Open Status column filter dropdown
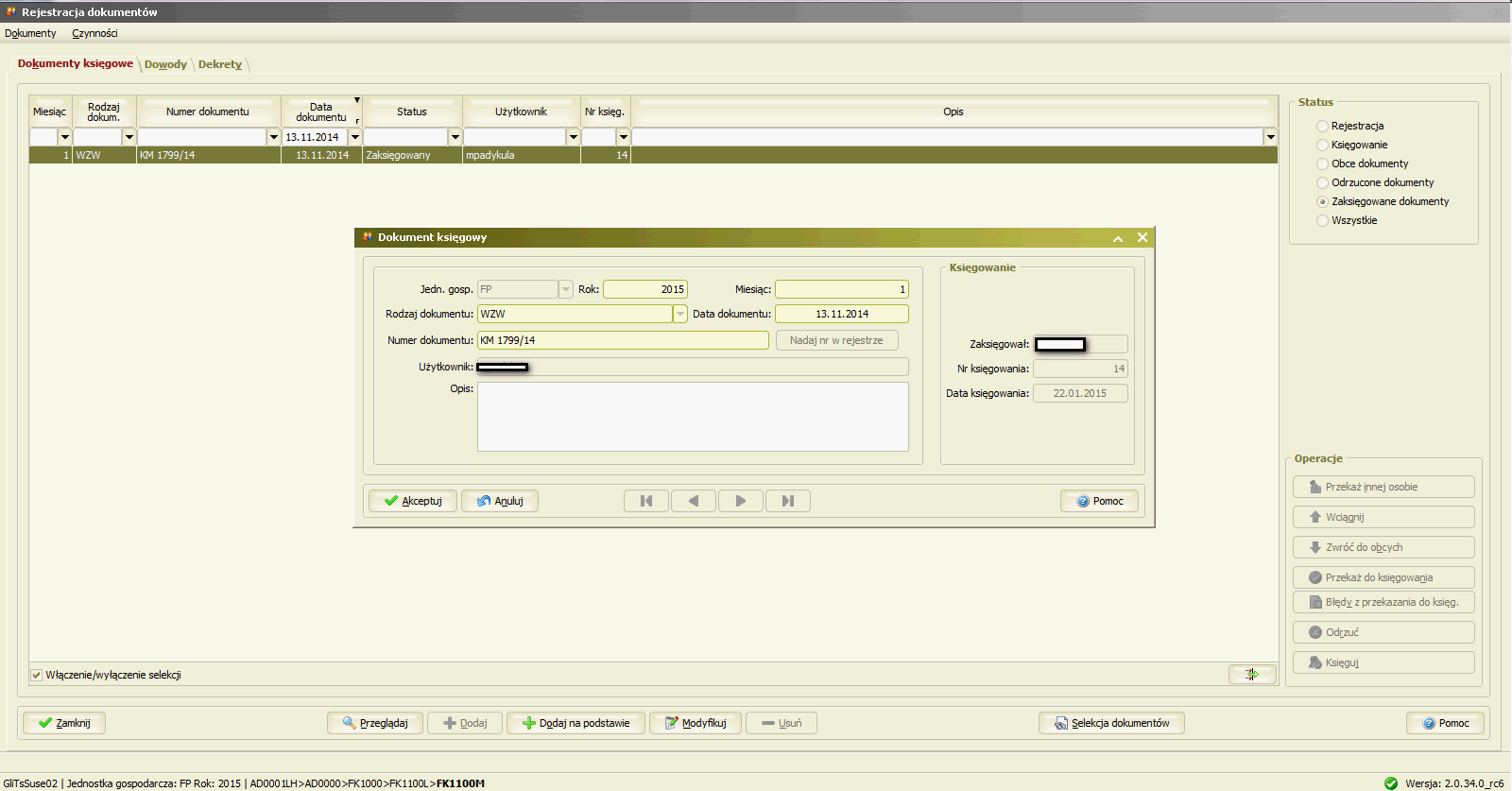The image size is (1512, 791). tap(455, 137)
